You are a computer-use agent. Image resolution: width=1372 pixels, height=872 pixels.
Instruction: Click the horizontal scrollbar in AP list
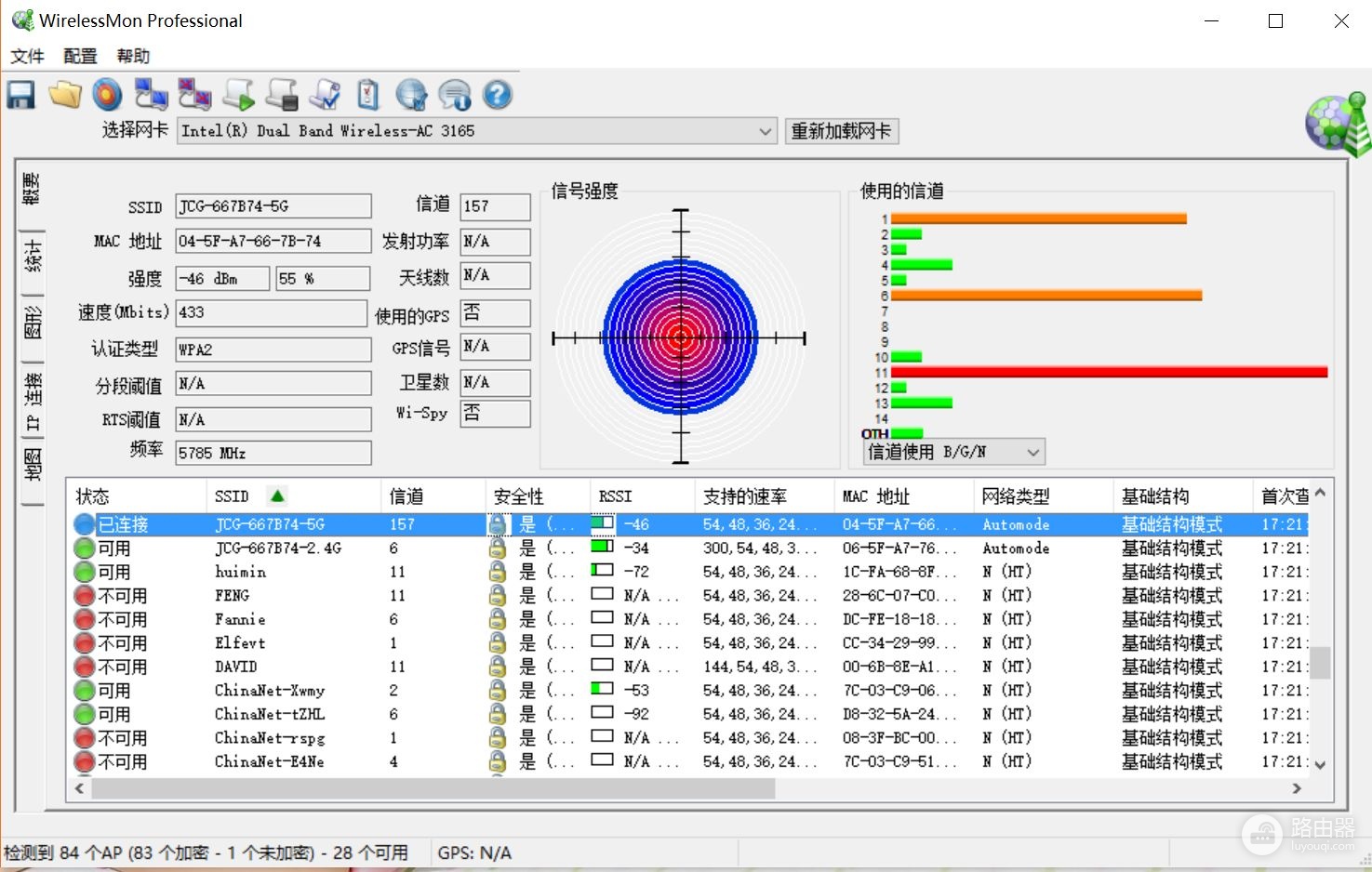click(433, 788)
